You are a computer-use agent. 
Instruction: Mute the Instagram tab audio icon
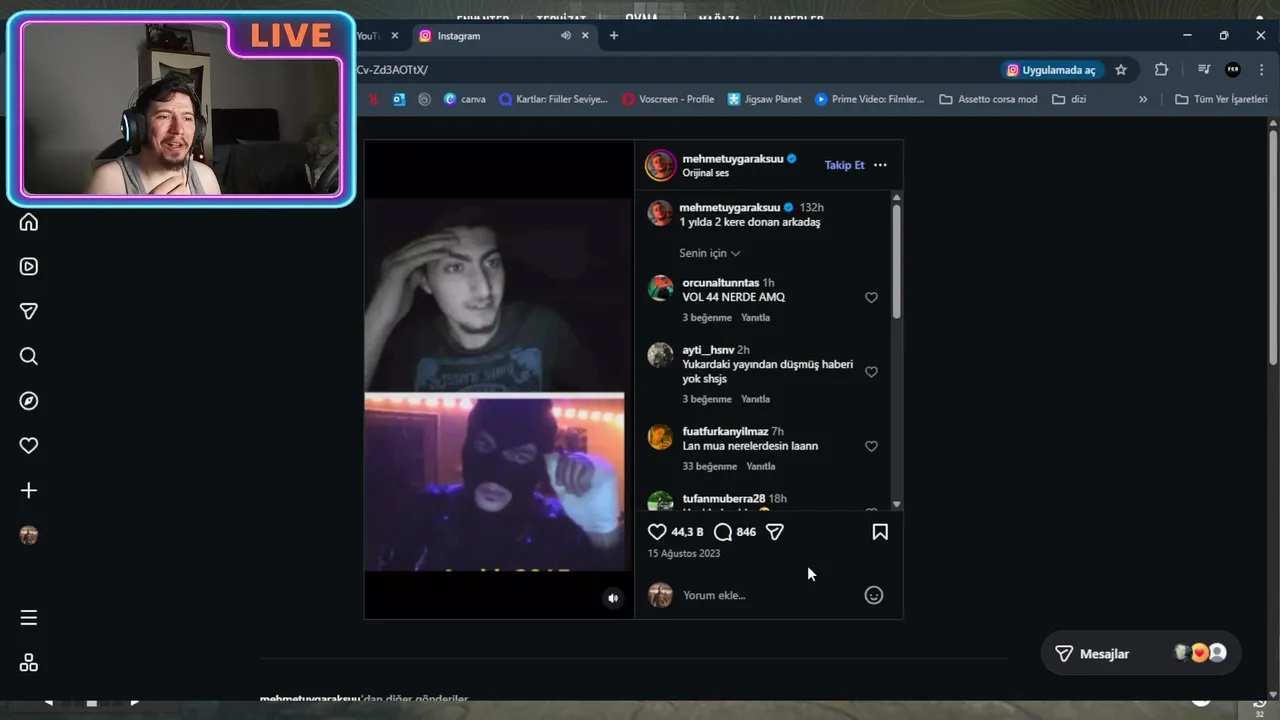pos(565,36)
